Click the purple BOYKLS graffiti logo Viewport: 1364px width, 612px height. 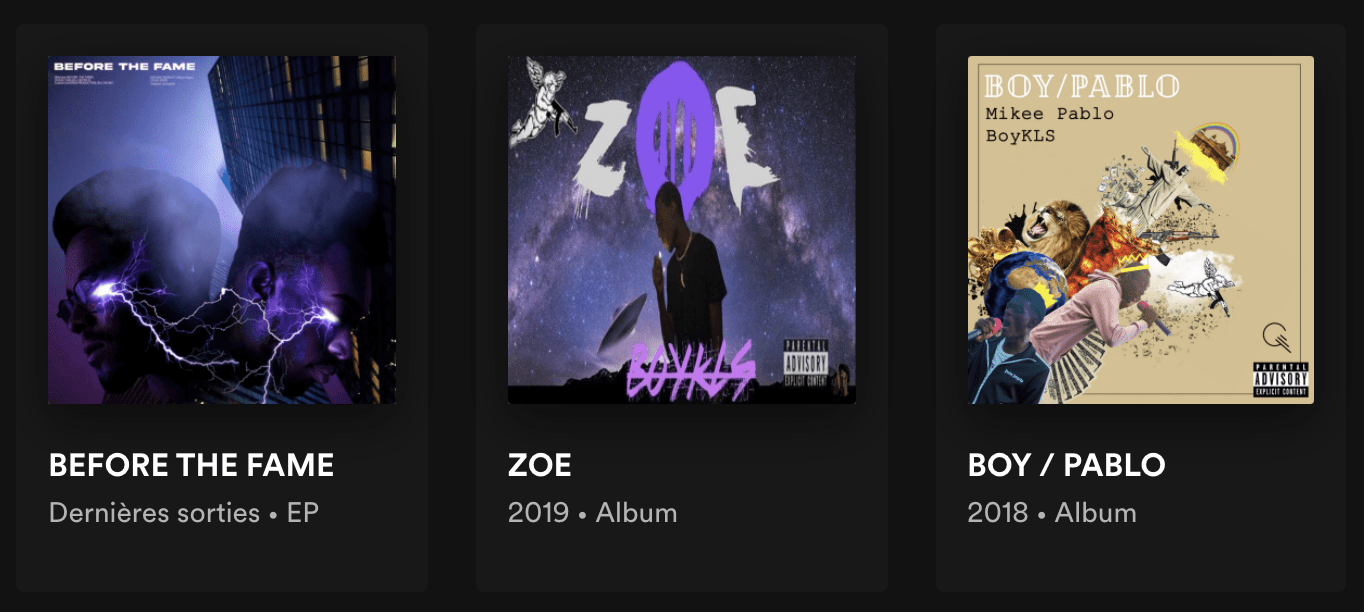pos(690,374)
